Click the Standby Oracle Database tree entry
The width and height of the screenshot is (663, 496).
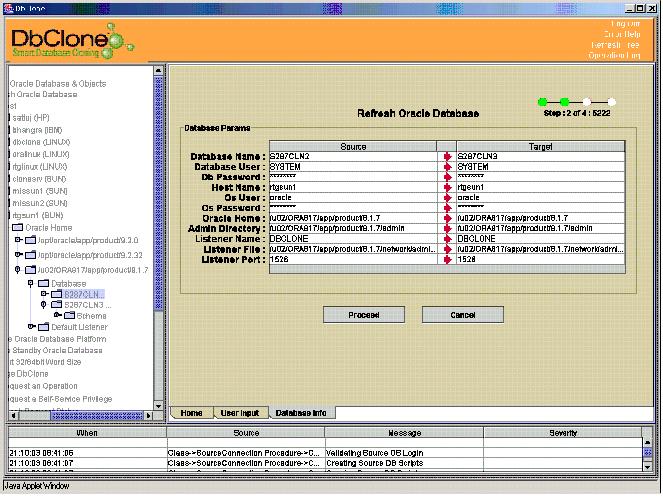point(56,350)
